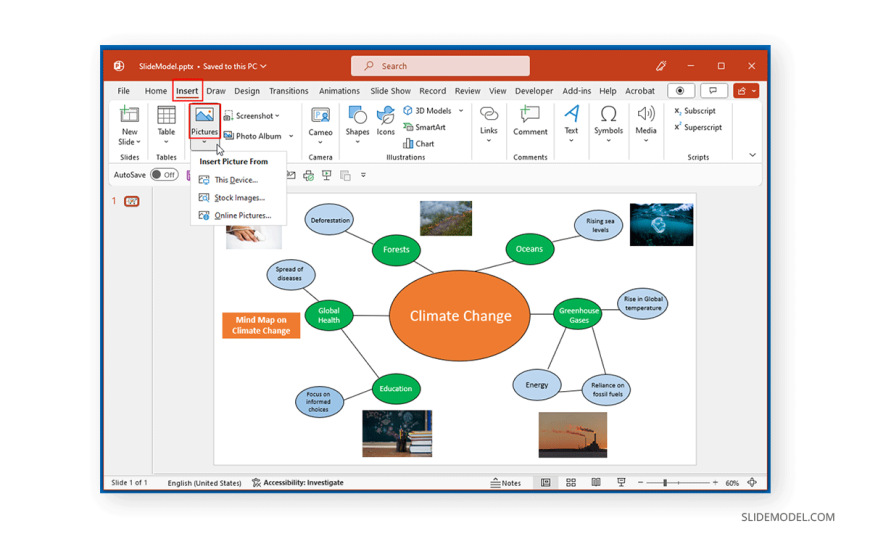Open the Saved to this PC dropdown
870x539 pixels.
[235, 66]
